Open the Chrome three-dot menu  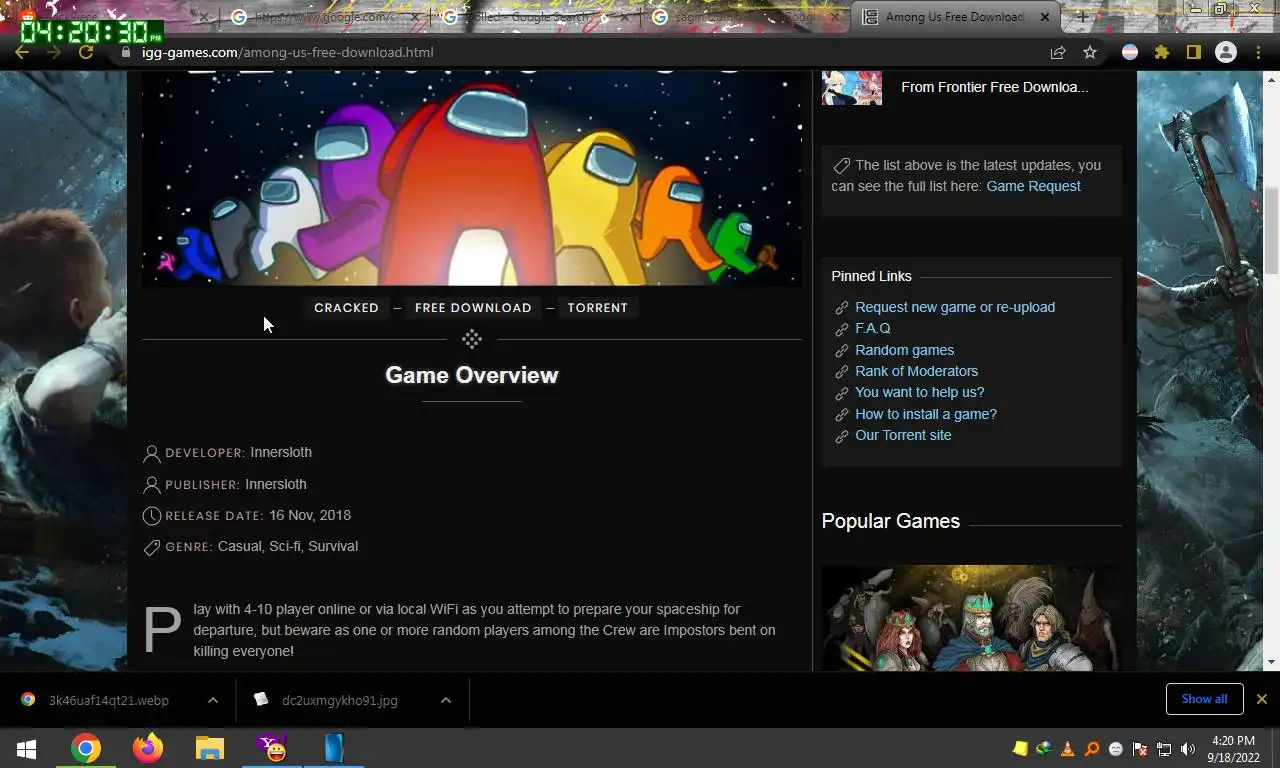1258,52
